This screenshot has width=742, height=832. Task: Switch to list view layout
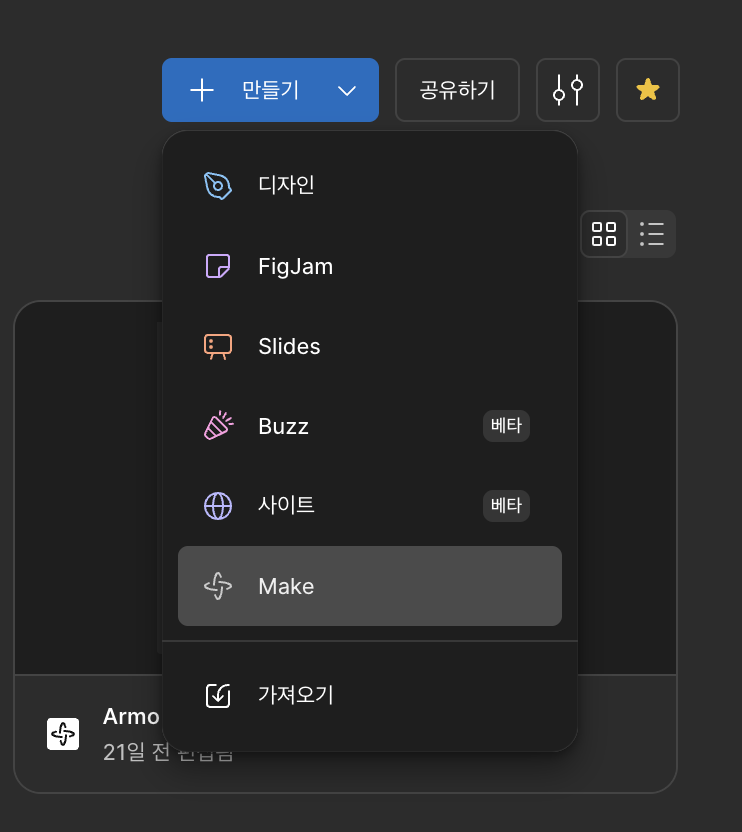[652, 234]
